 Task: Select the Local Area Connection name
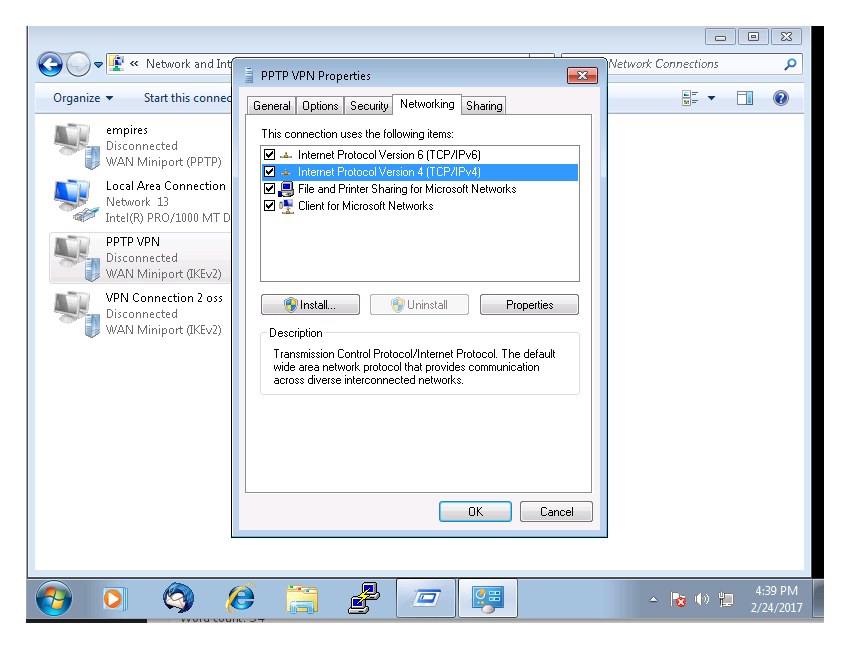point(166,186)
